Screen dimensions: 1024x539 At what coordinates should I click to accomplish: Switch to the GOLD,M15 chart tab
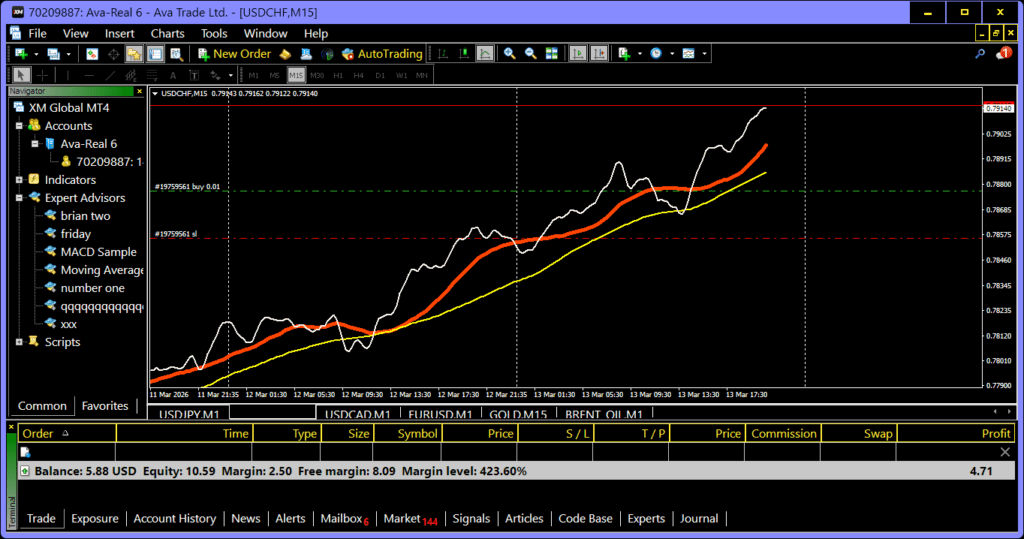point(518,414)
